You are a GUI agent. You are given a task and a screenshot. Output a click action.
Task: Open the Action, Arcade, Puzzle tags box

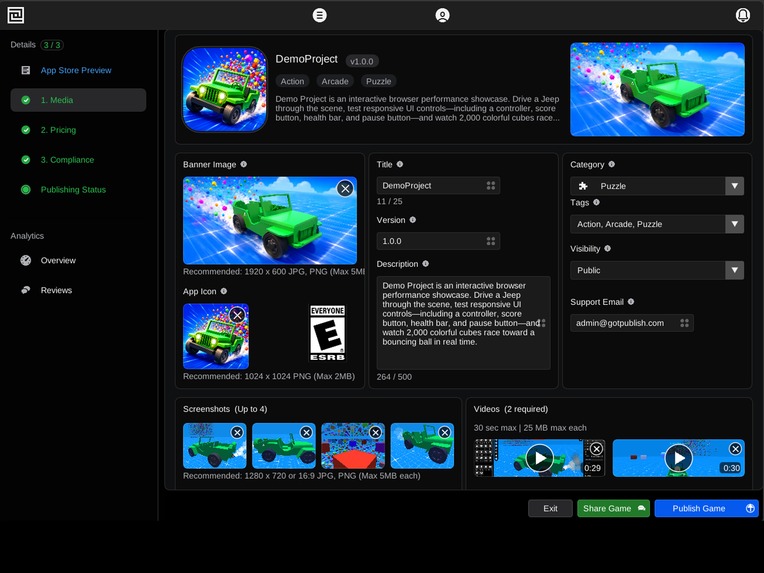(657, 224)
